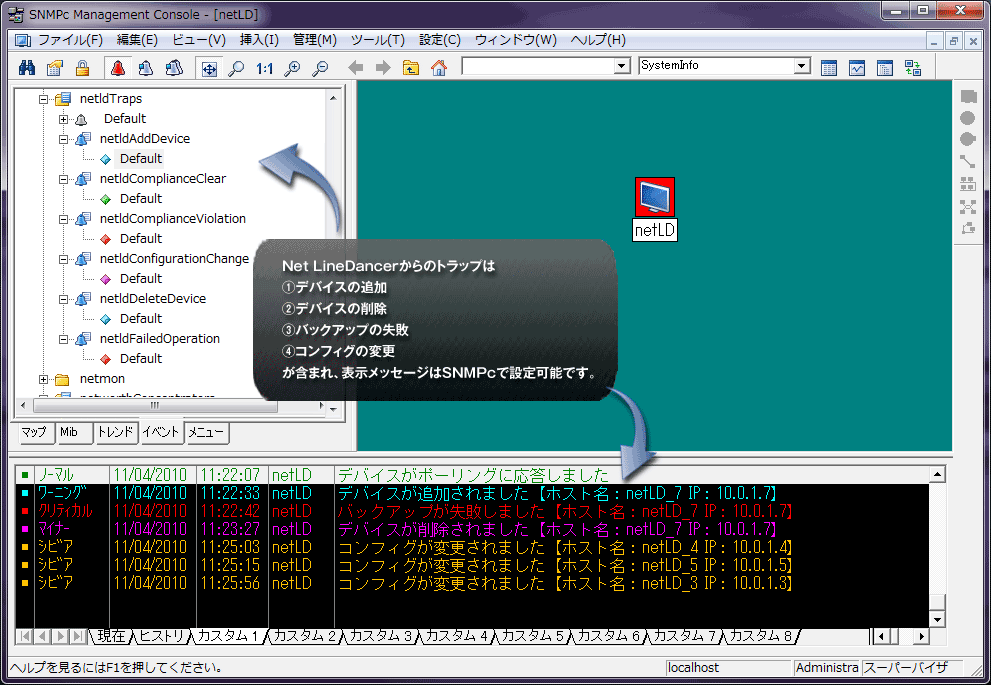Select the diagonal link tool in right toolbar
Image resolution: width=991 pixels, height=685 pixels.
click(x=968, y=162)
